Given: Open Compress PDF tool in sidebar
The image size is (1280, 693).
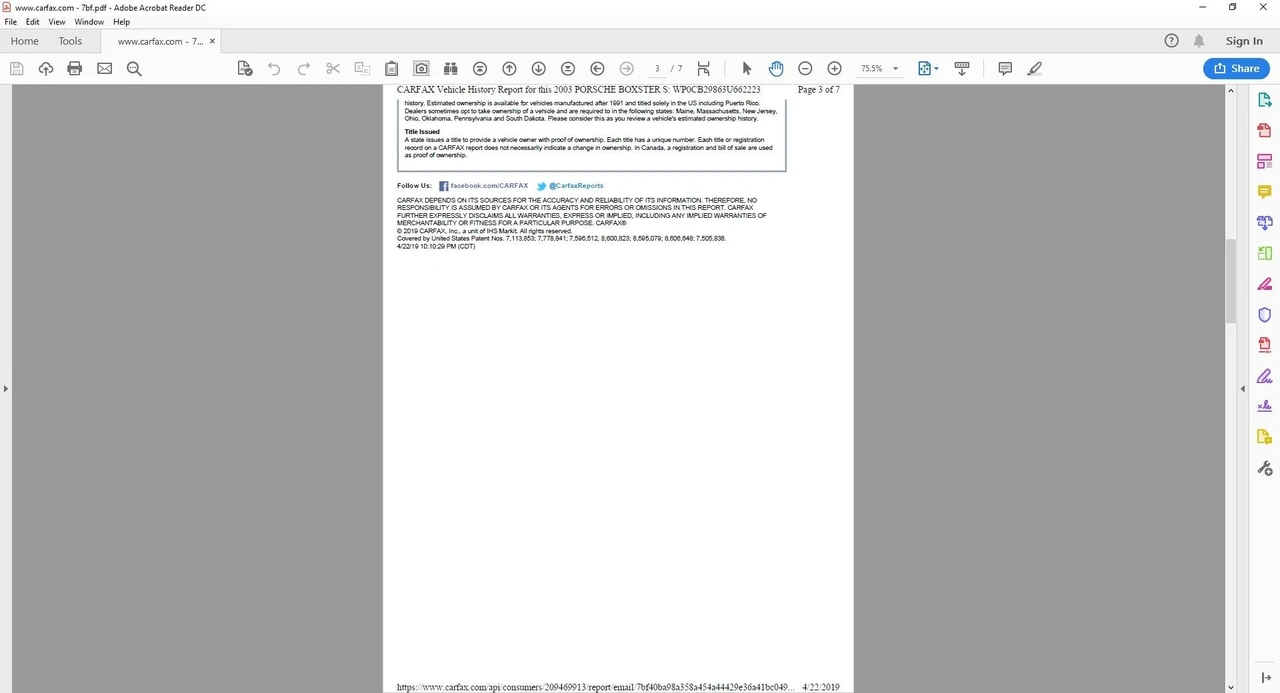Looking at the screenshot, I should (x=1264, y=345).
